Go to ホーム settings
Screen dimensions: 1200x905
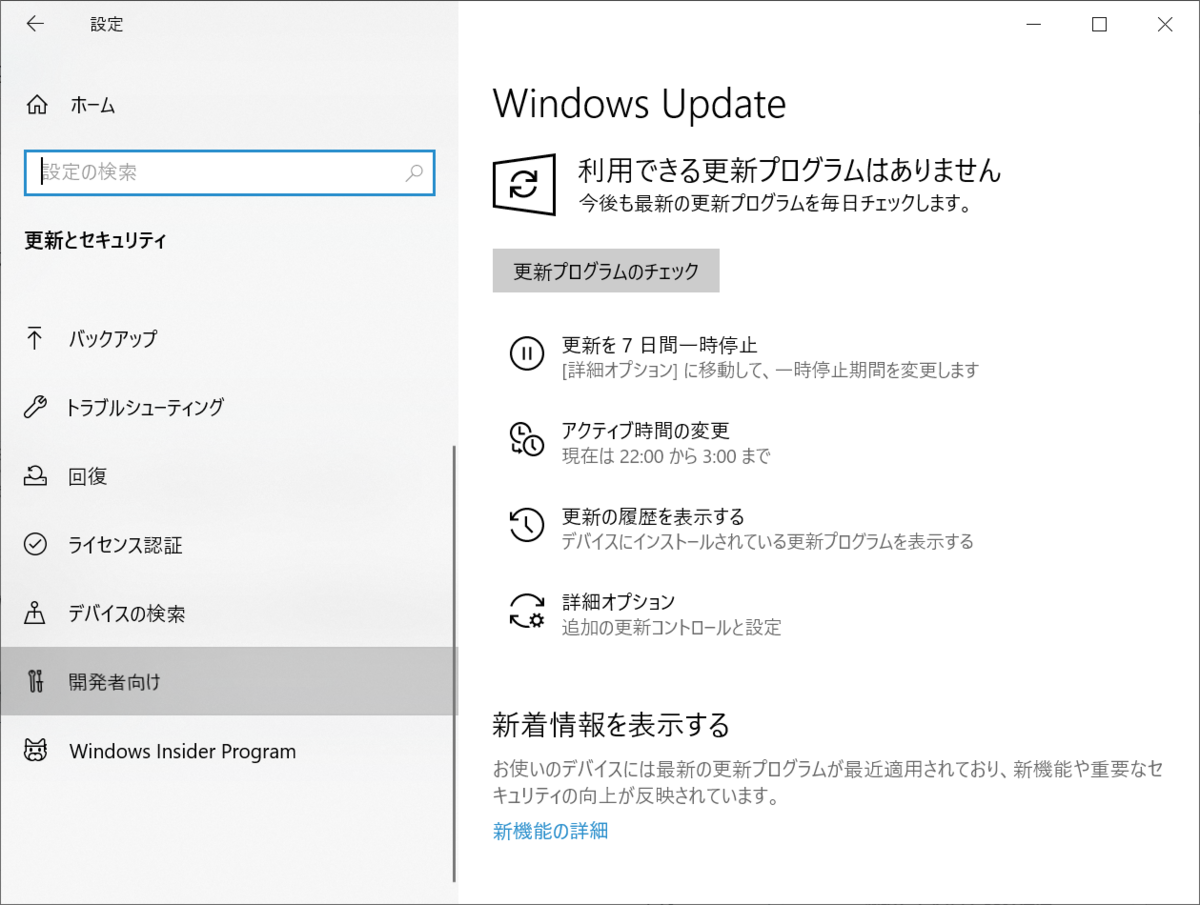point(228,105)
